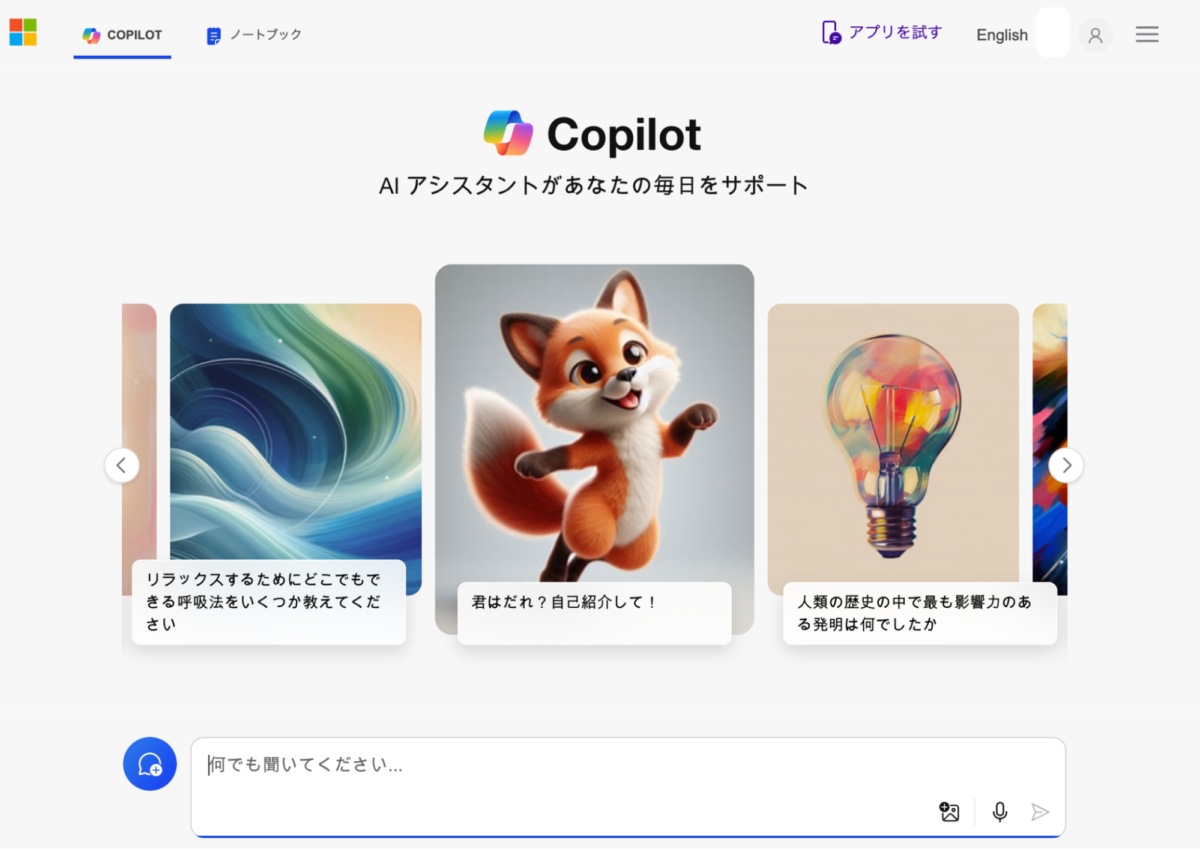Open the ノートブック tab
Image resolution: width=1200 pixels, height=849 pixels.
[253, 35]
